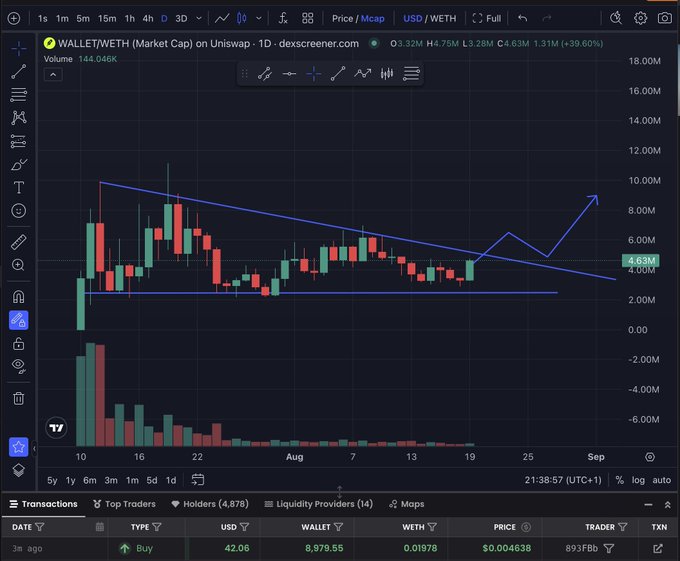Select the 3D timeframe
Viewport: 680px width, 561px height.
[181, 18]
